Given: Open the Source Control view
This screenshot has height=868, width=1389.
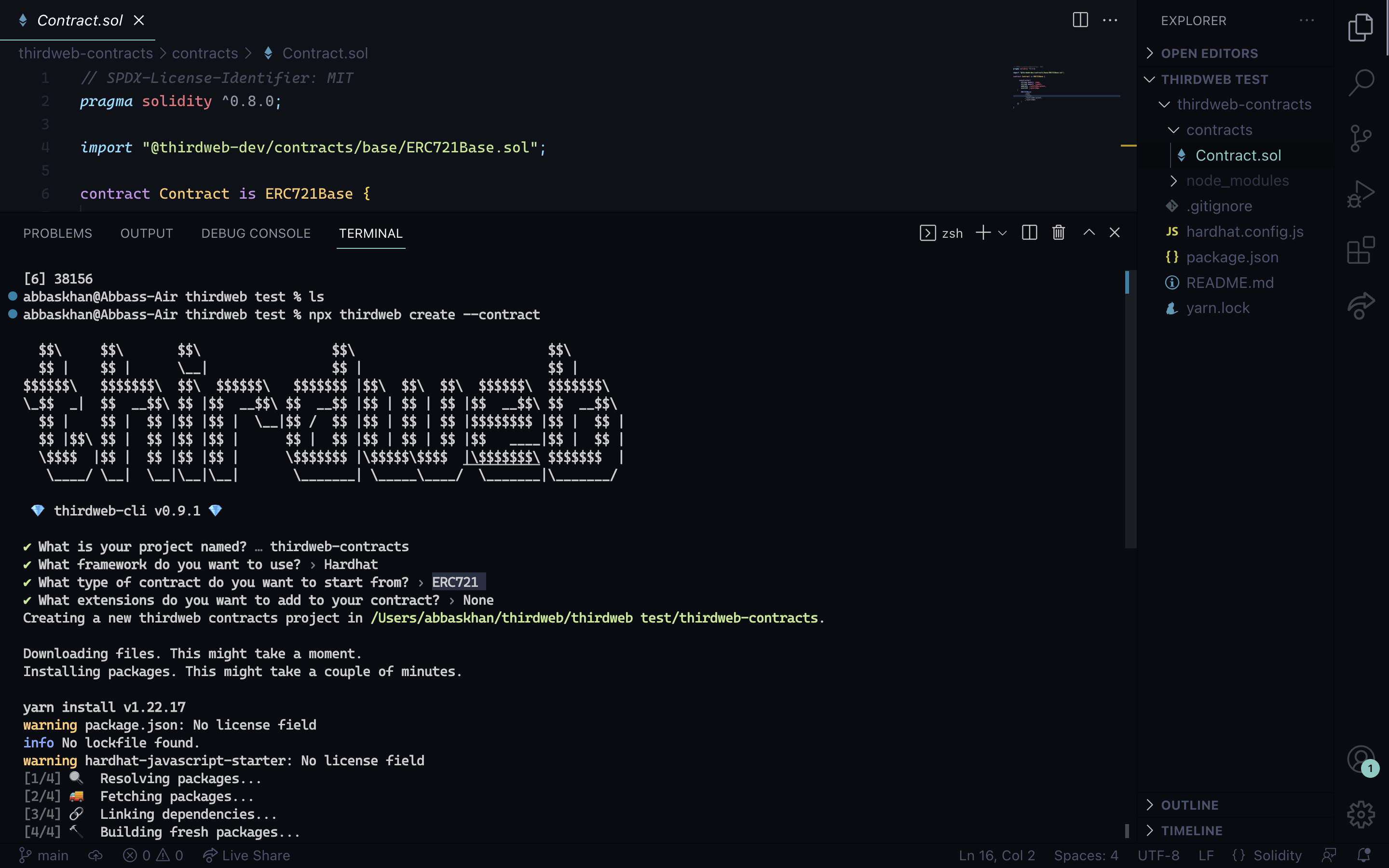Looking at the screenshot, I should 1360,138.
